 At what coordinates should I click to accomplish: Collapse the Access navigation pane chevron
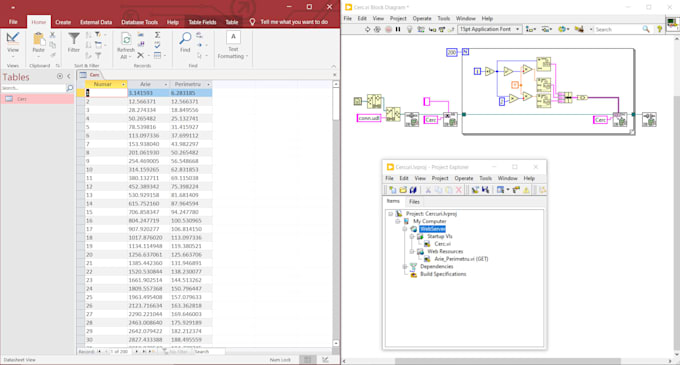69,76
